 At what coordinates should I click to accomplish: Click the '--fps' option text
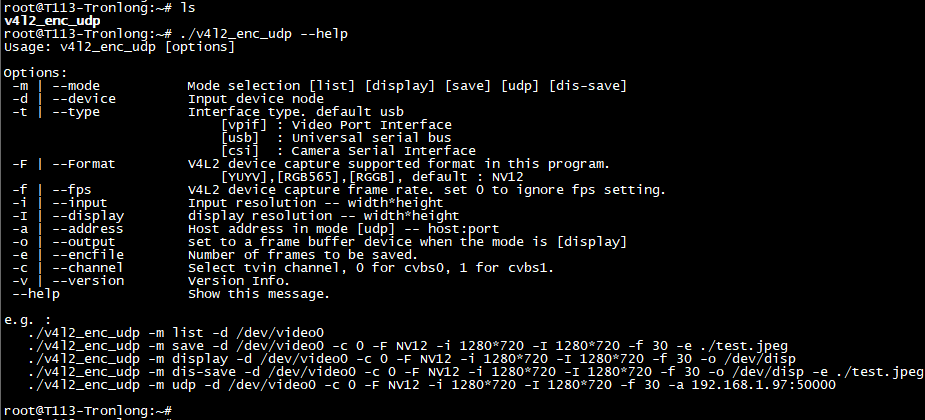click(72, 190)
